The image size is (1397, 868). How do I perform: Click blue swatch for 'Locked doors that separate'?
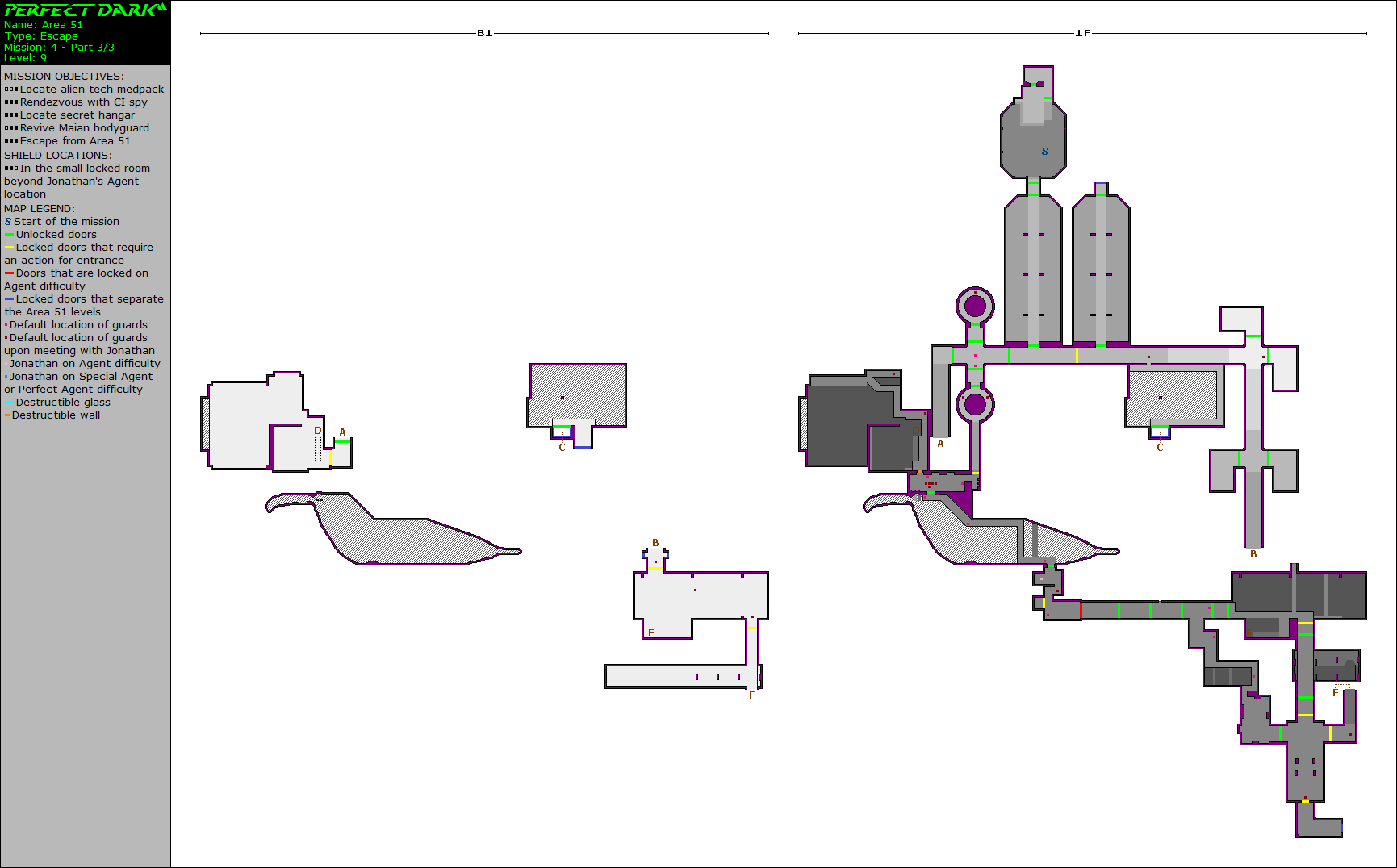pos(9,299)
